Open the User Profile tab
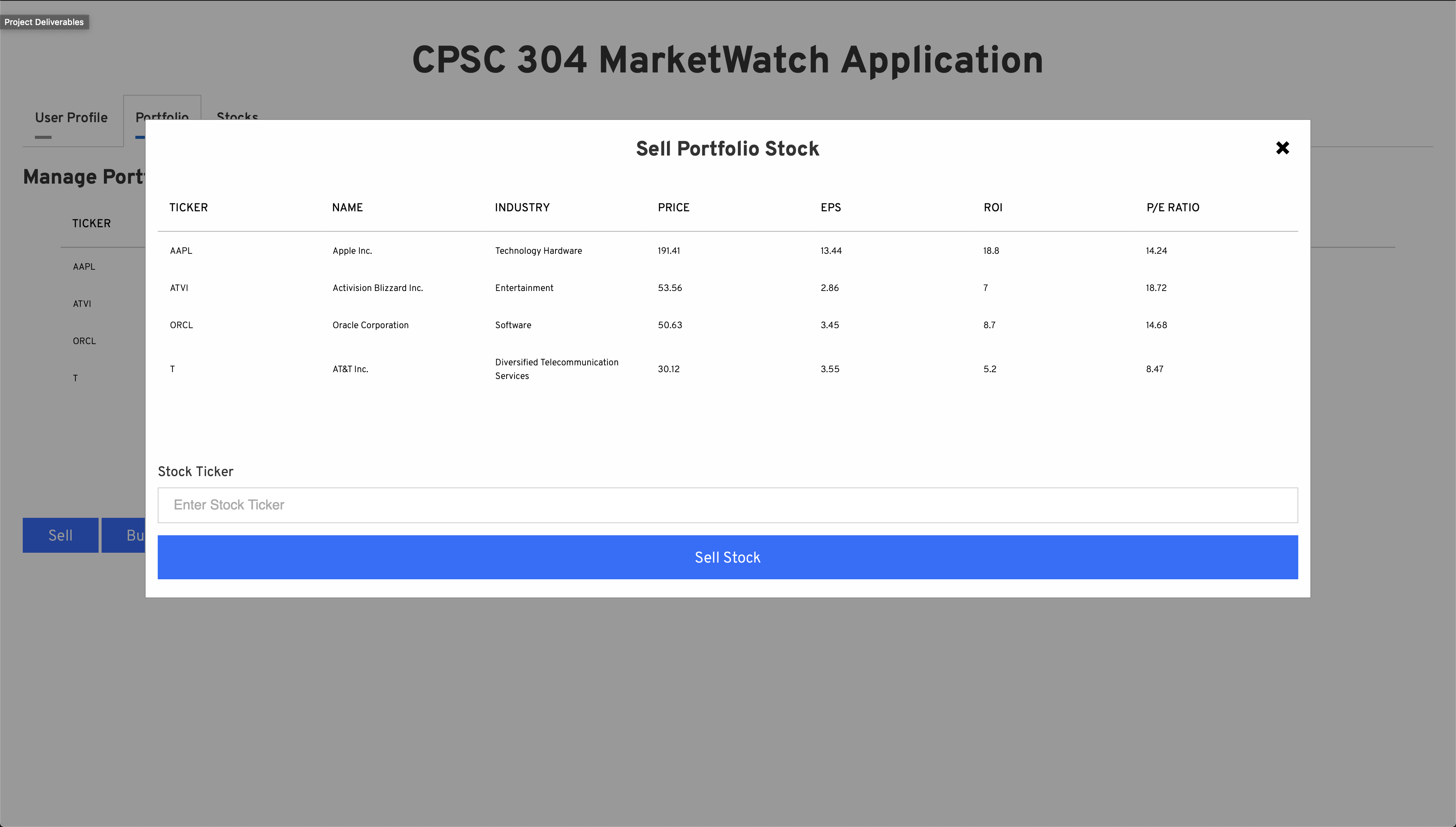The width and height of the screenshot is (1456, 827). (x=72, y=118)
